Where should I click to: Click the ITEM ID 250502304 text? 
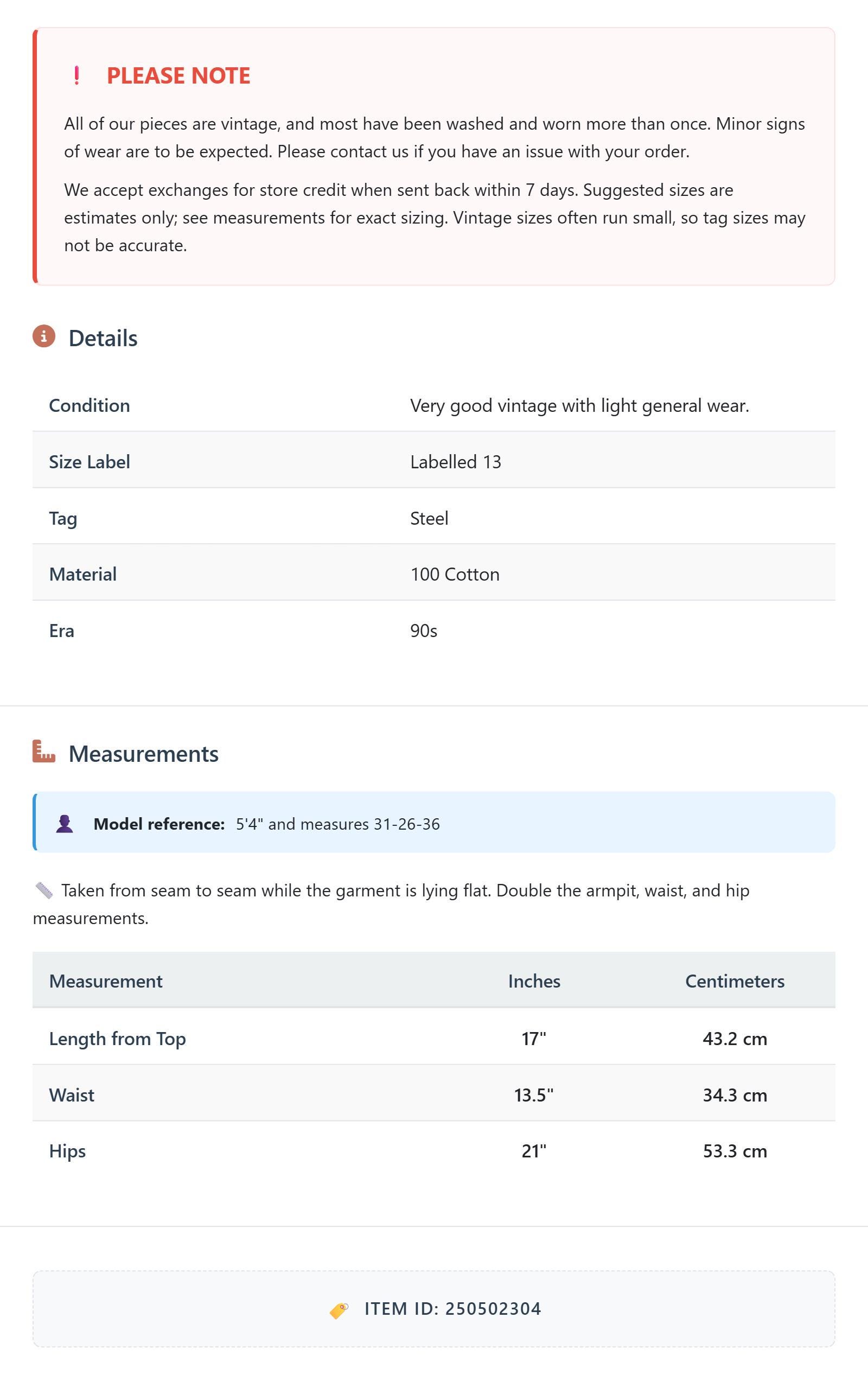coord(453,1309)
